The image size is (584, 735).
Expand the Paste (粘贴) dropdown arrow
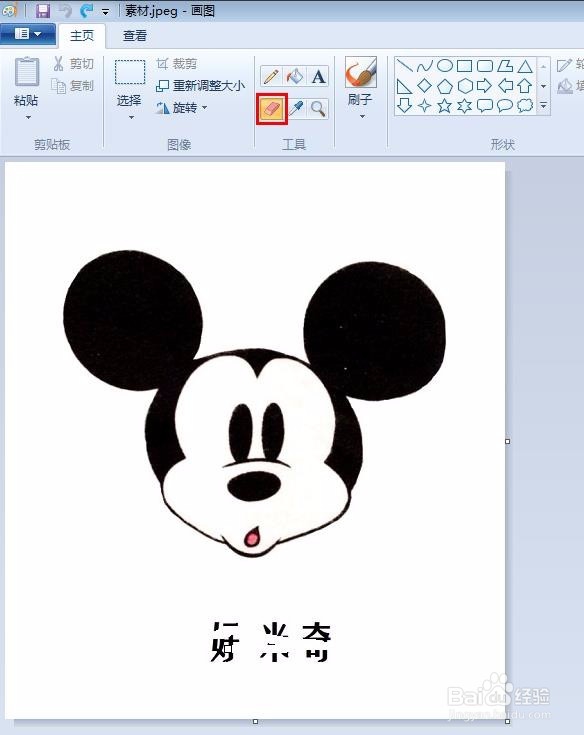pyautogui.click(x=28, y=117)
